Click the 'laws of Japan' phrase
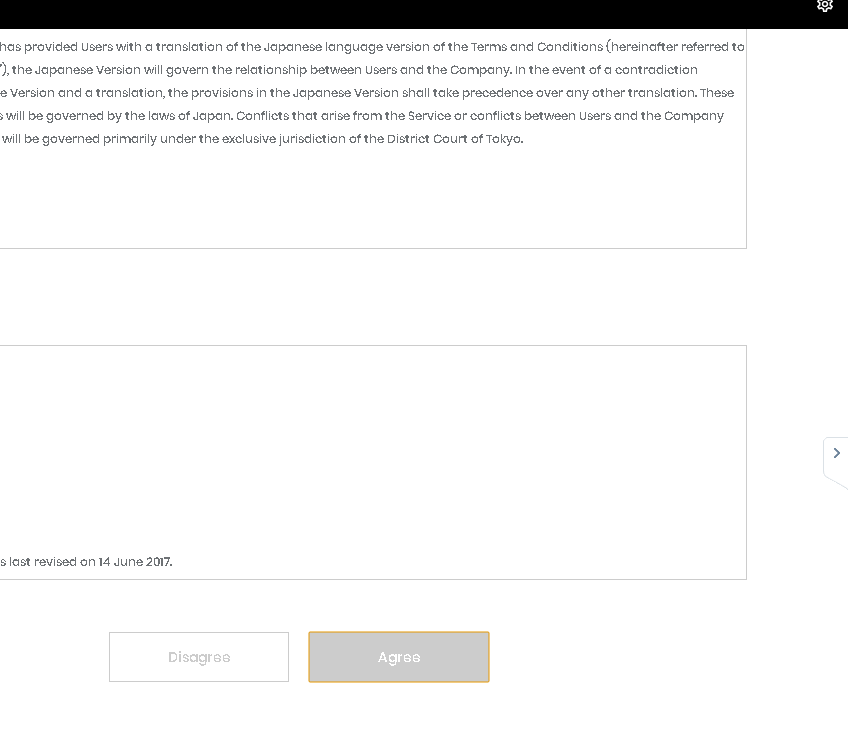848x738 pixels. coord(178,116)
